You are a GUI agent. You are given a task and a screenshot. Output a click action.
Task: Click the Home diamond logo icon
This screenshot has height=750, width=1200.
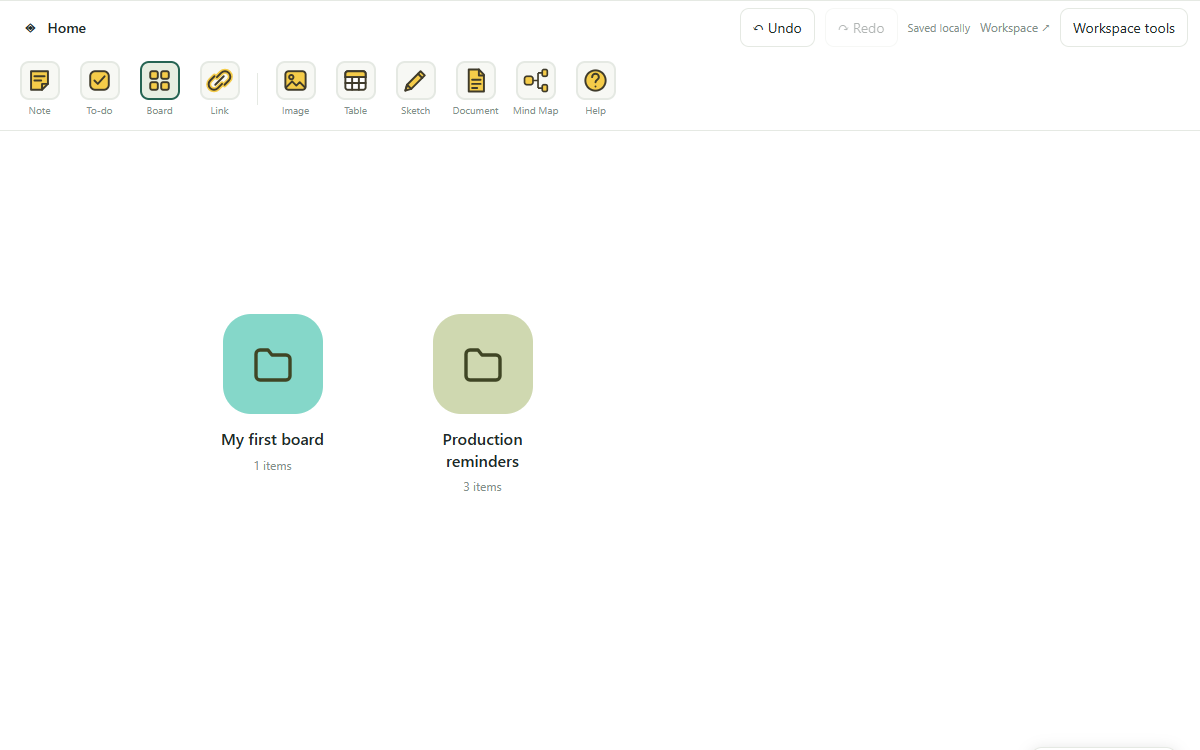click(30, 28)
